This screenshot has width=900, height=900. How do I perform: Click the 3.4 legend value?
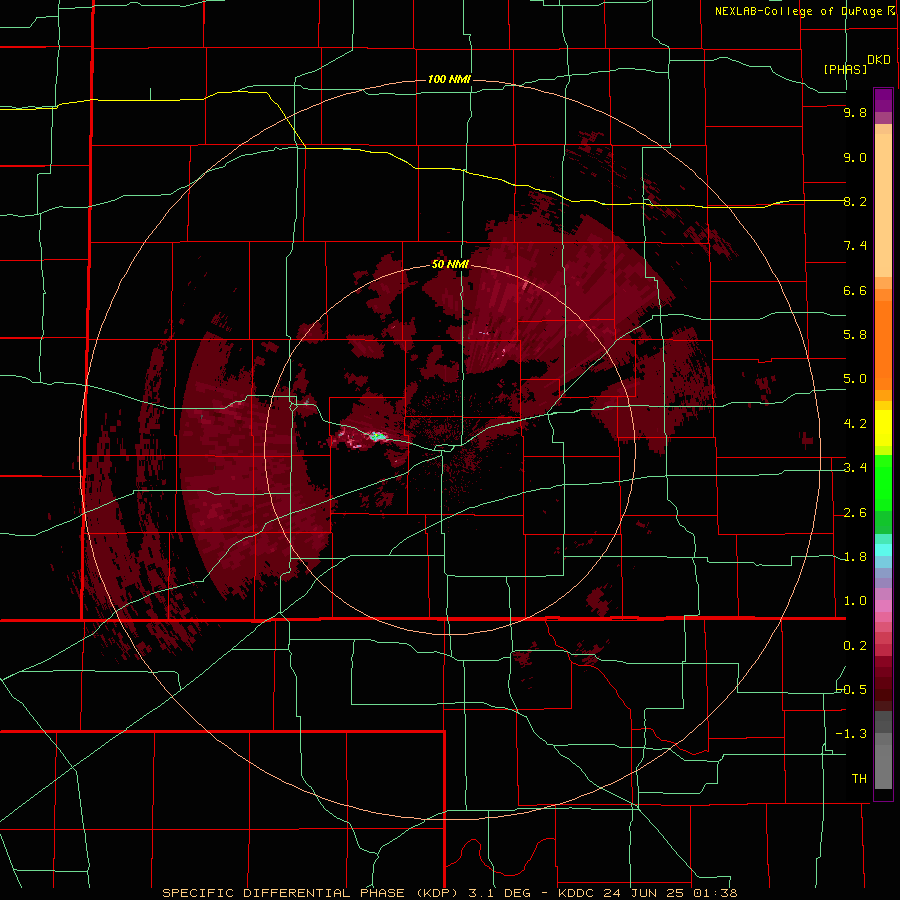[855, 468]
